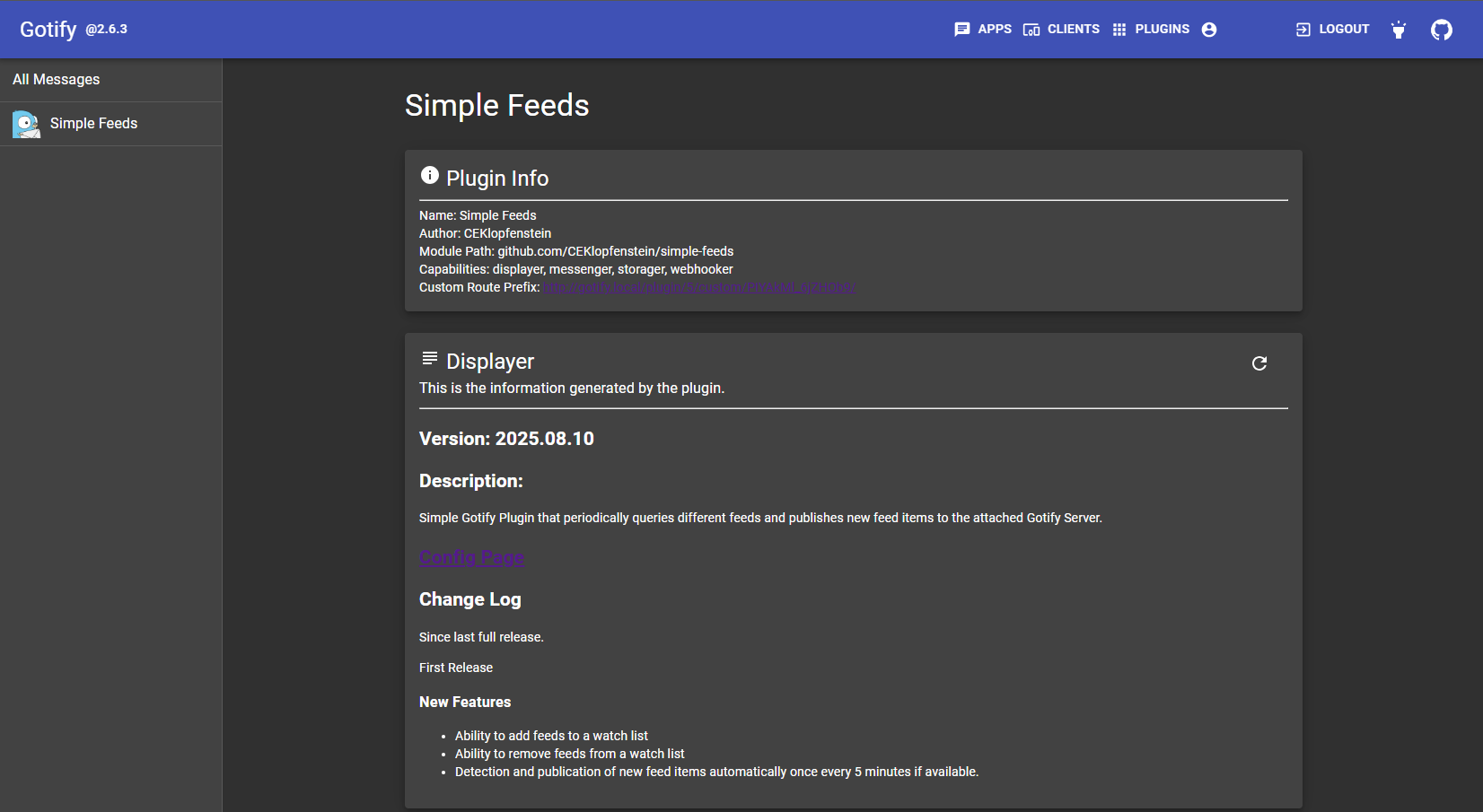Open the Clients page
Screen dimensions: 1483x812
(1061, 30)
